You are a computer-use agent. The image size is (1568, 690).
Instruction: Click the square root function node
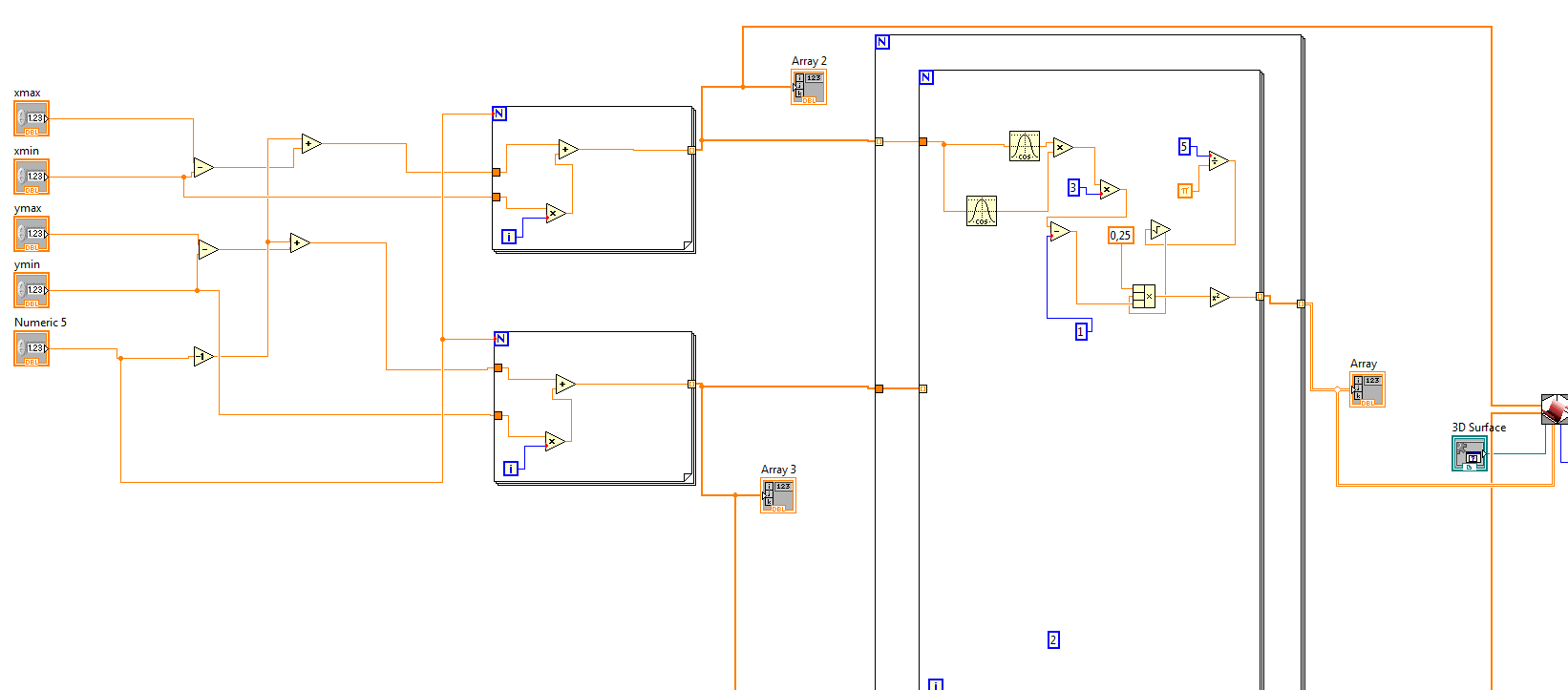point(1160,230)
